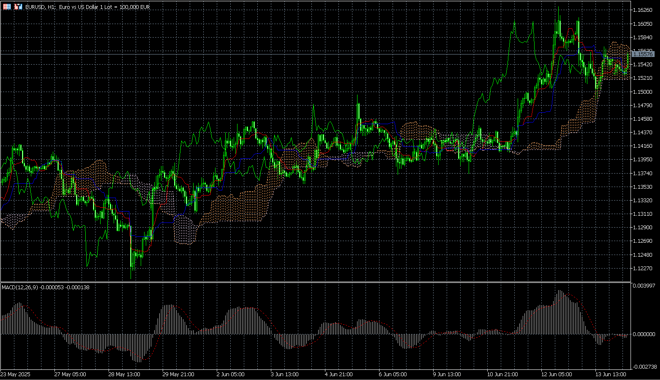Click the 1.15420 price scale label
The height and width of the screenshot is (380, 660).
642,64
